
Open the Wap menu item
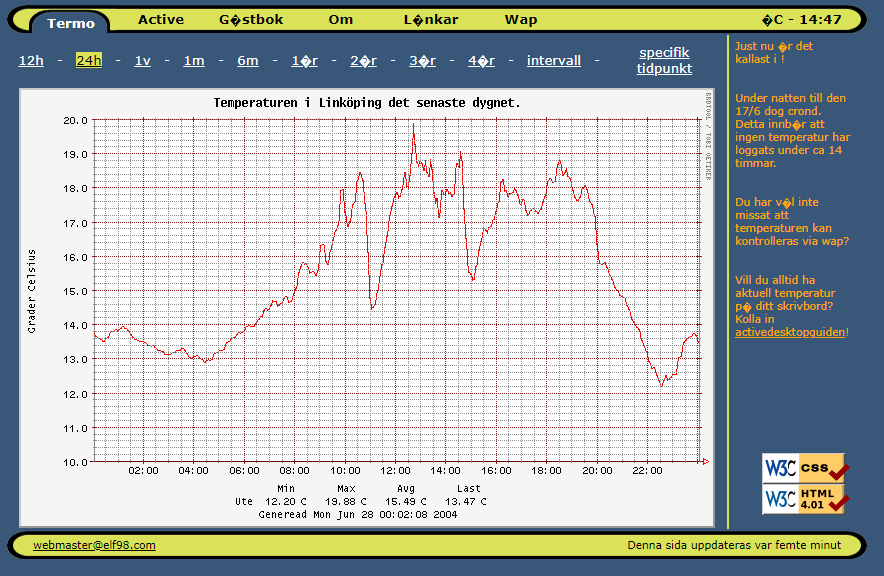click(521, 20)
